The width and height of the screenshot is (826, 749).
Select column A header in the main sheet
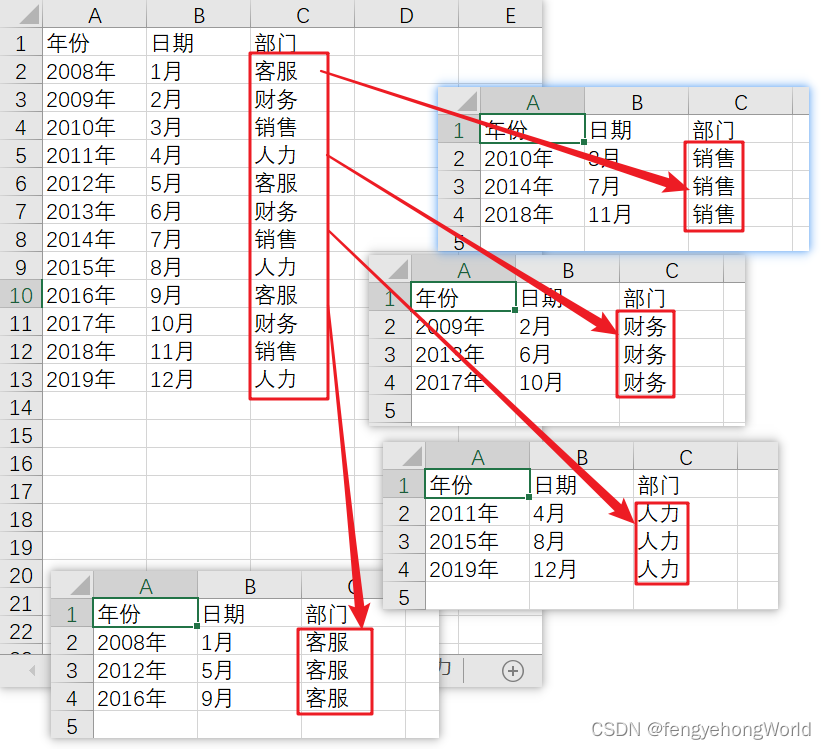(x=94, y=15)
